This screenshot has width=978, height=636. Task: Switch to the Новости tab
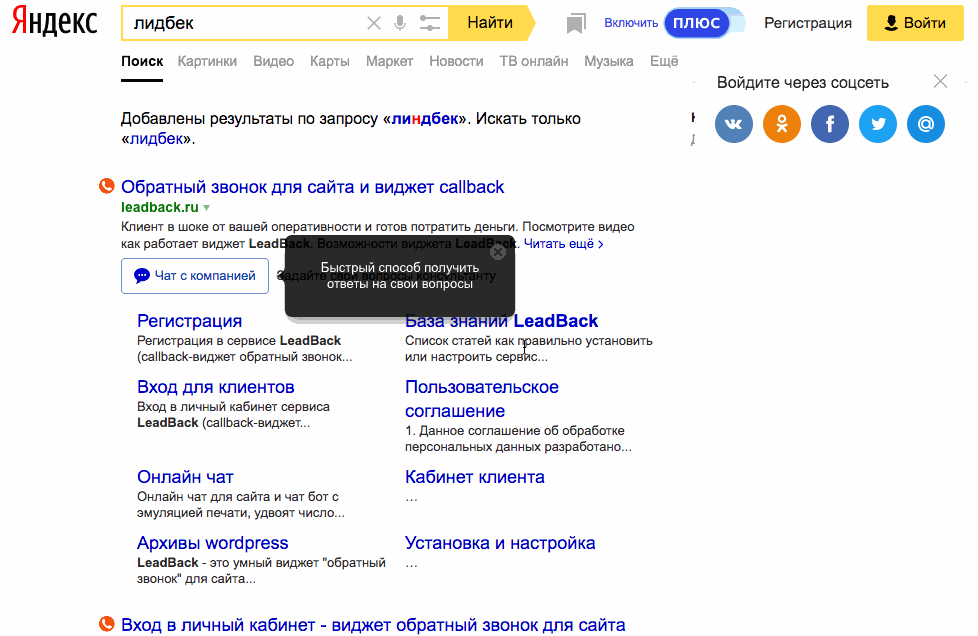coord(456,61)
